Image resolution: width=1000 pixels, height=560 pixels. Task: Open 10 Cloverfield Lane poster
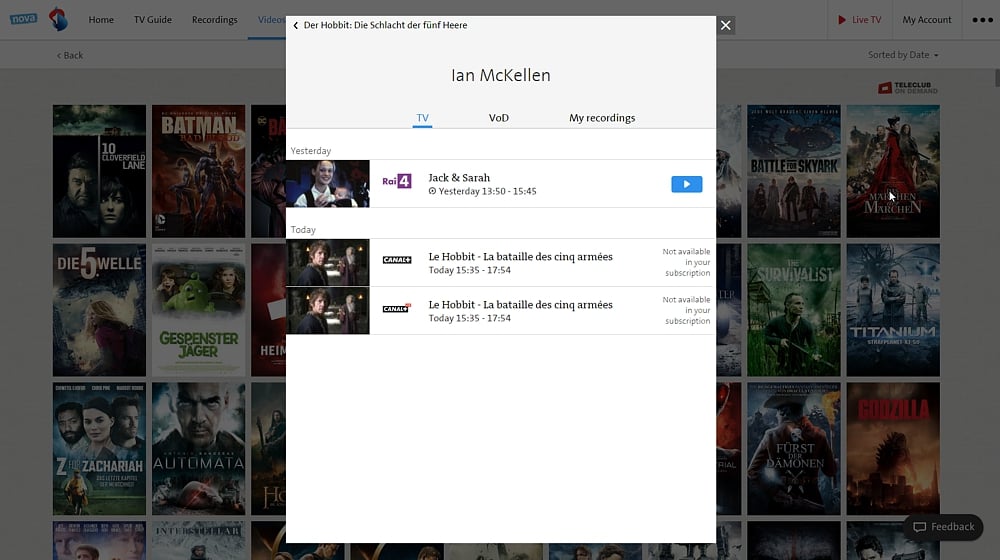pyautogui.click(x=99, y=172)
